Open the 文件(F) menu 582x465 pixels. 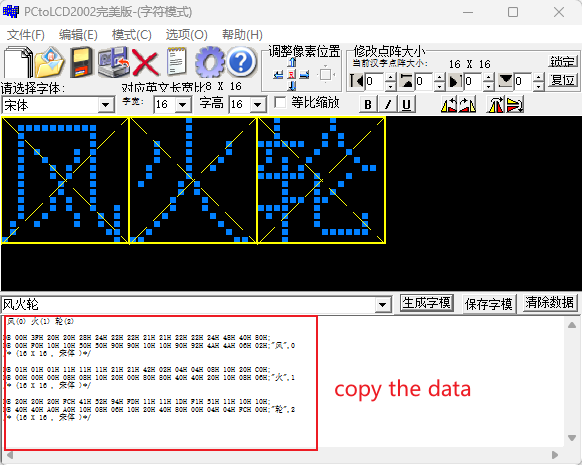[x=26, y=35]
